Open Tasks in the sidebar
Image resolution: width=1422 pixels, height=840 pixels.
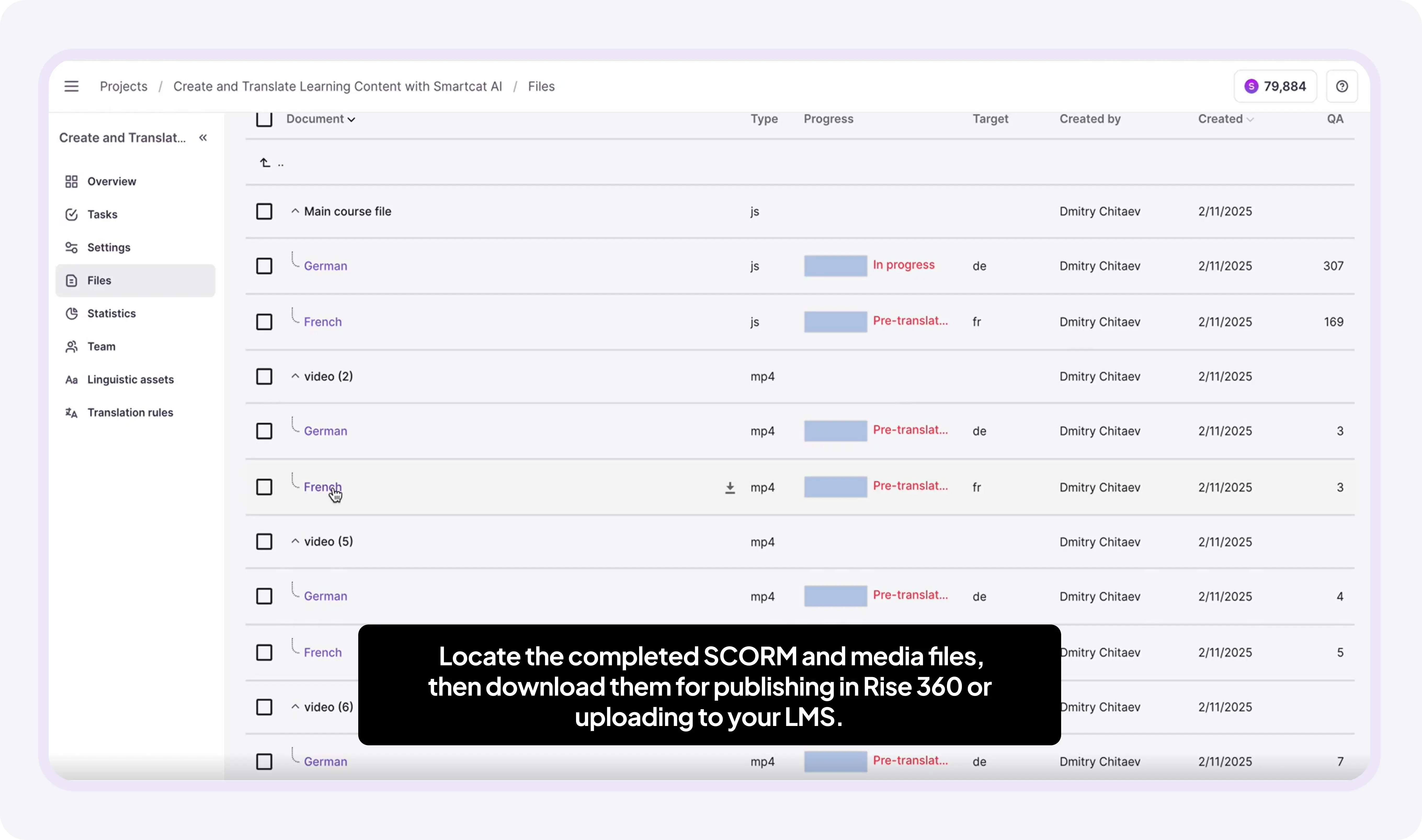click(135, 214)
